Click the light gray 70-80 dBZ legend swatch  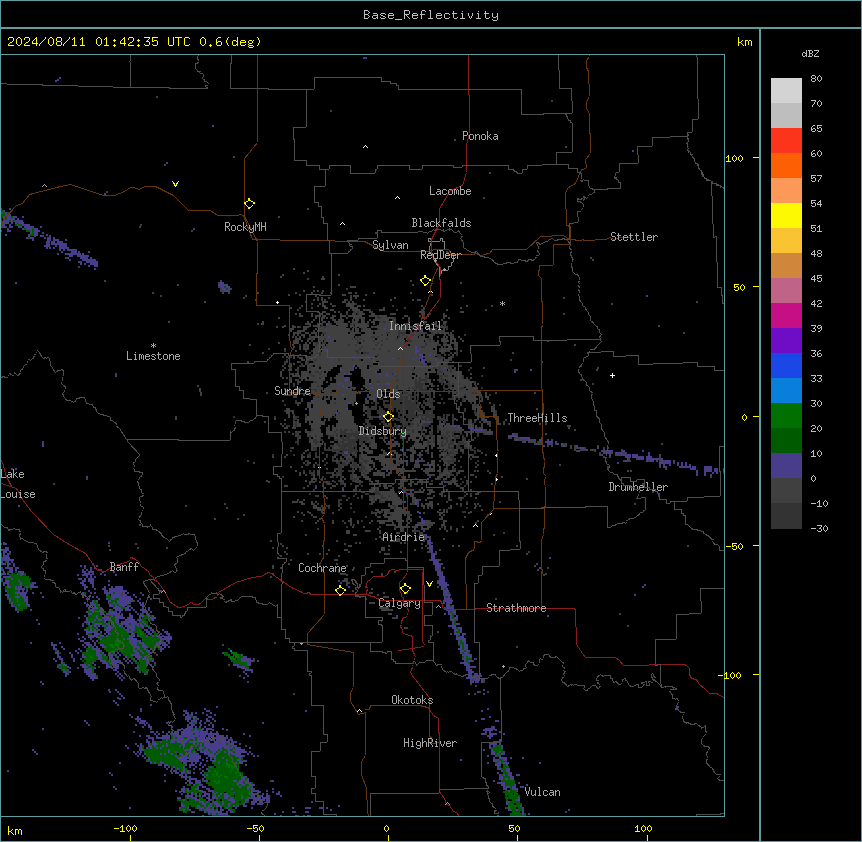coord(786,90)
